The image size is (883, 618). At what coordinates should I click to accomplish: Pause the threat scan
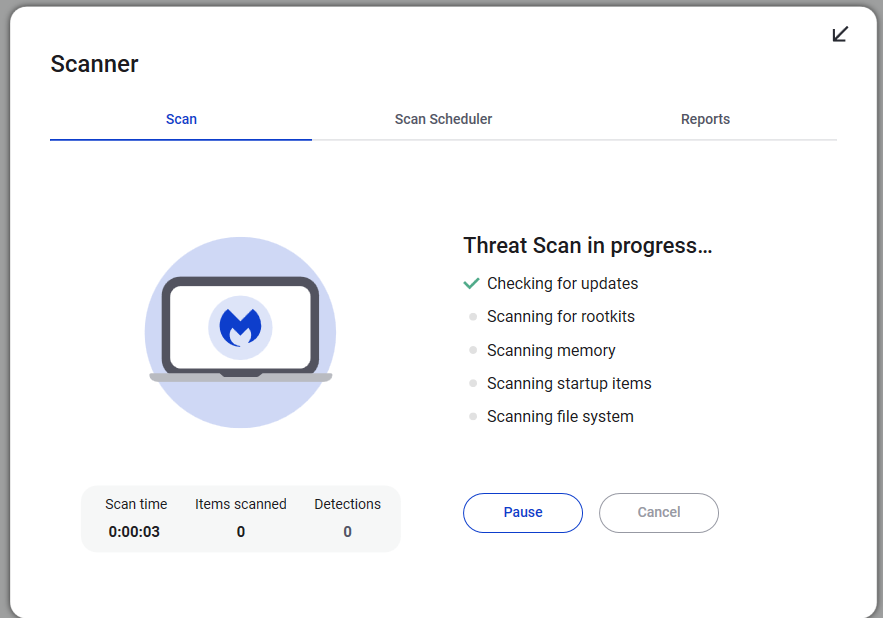click(x=523, y=513)
